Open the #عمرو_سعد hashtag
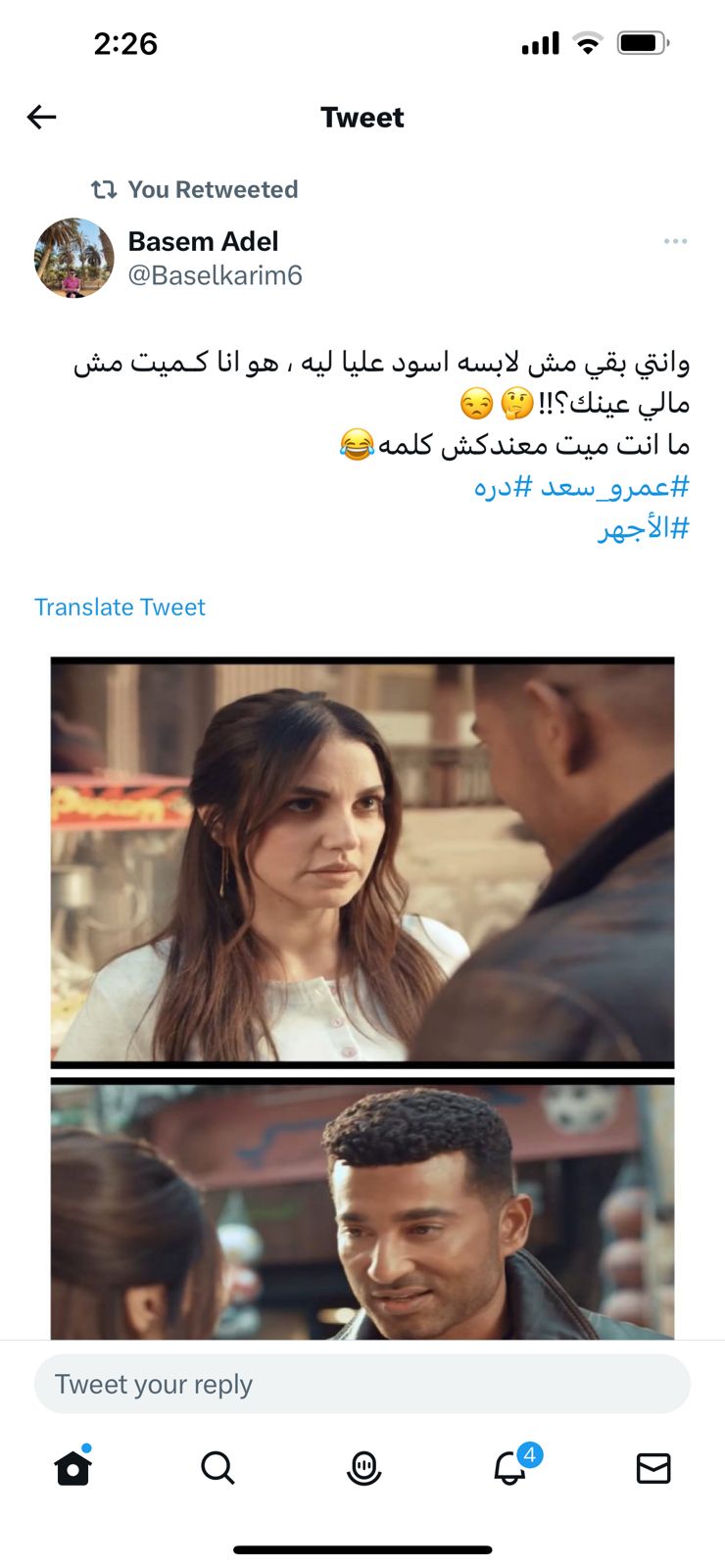Viewport: 725px width, 1568px height. (x=614, y=486)
